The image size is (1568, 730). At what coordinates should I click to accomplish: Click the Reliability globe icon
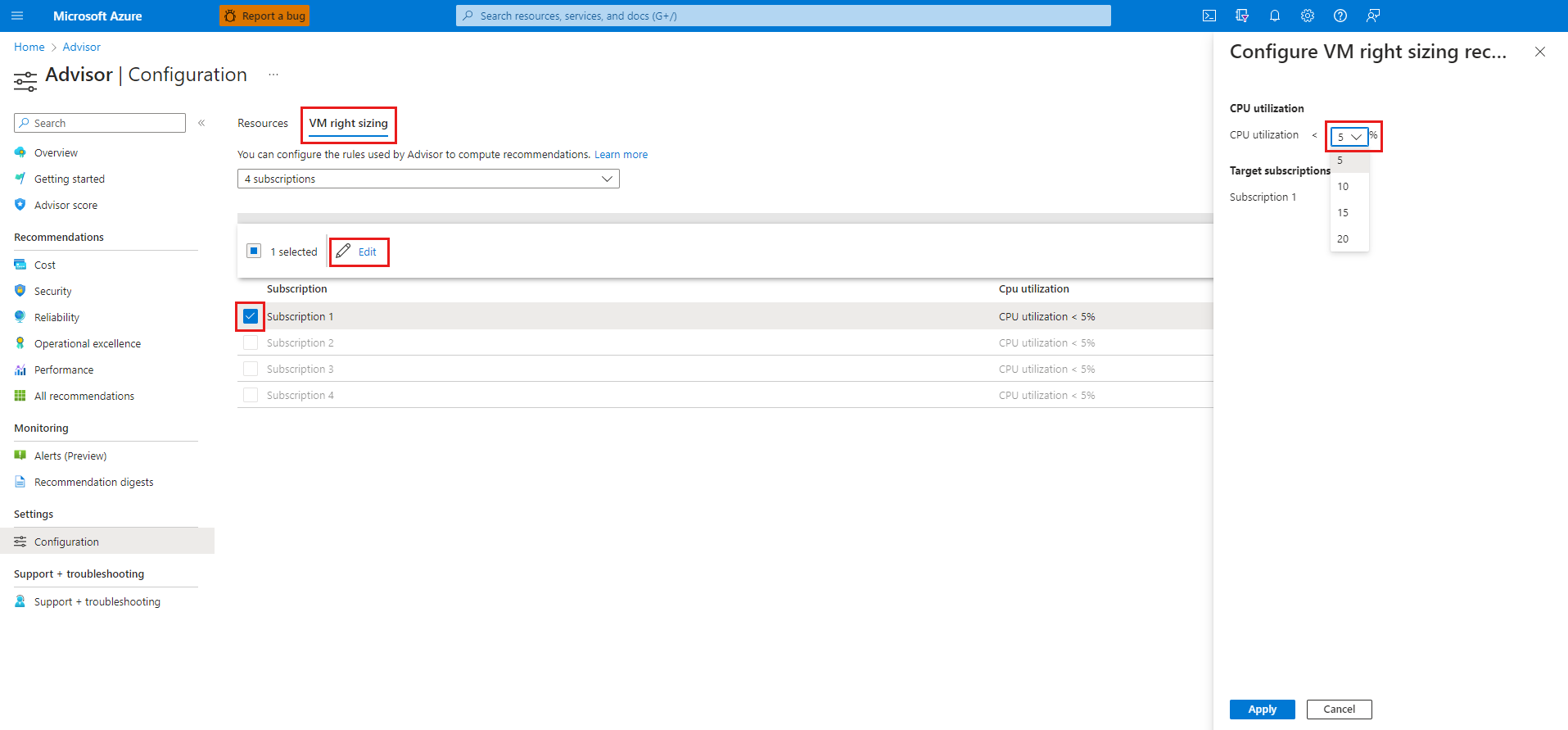coord(20,317)
